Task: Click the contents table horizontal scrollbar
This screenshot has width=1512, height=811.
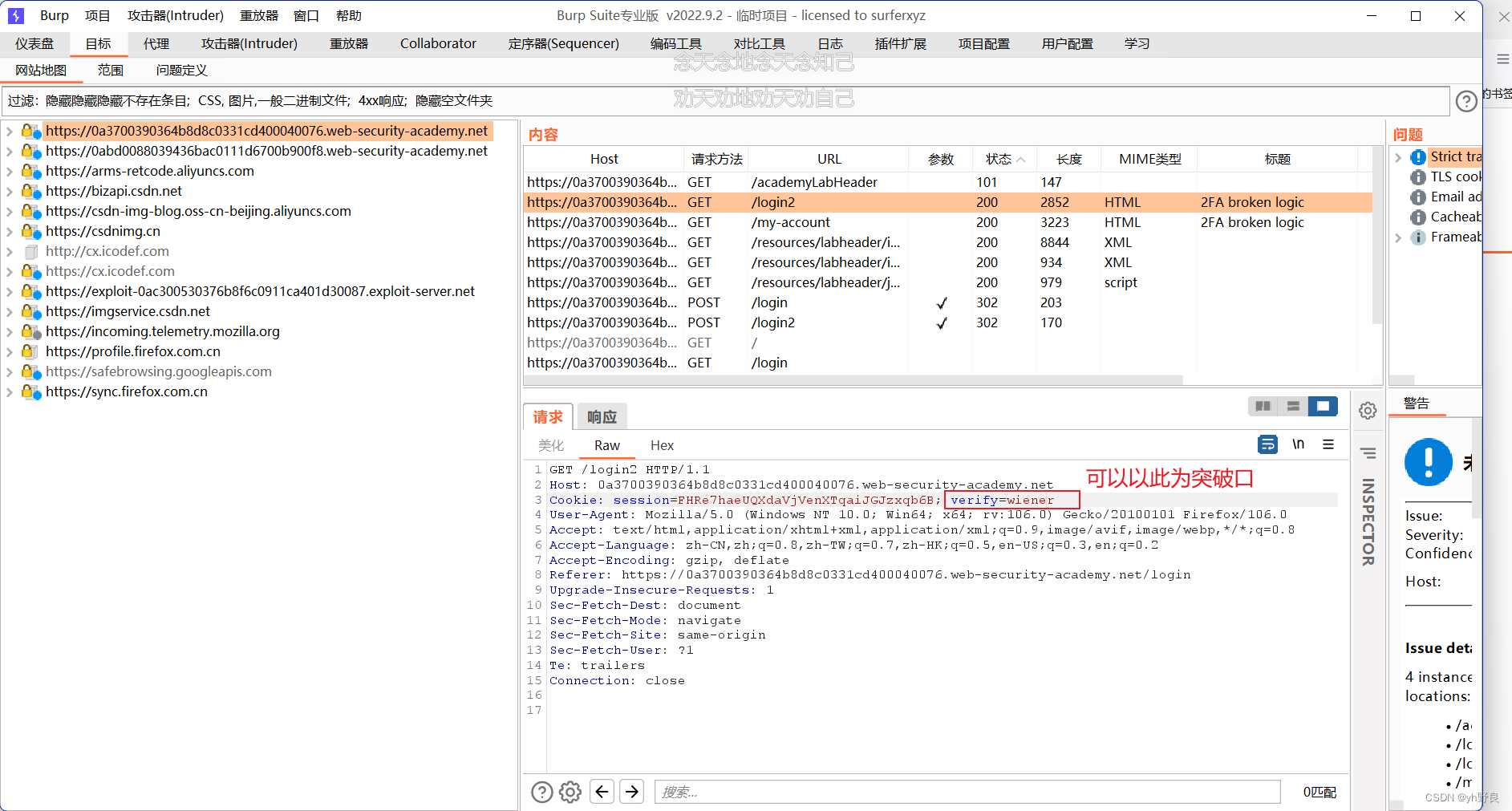Action: [854, 380]
